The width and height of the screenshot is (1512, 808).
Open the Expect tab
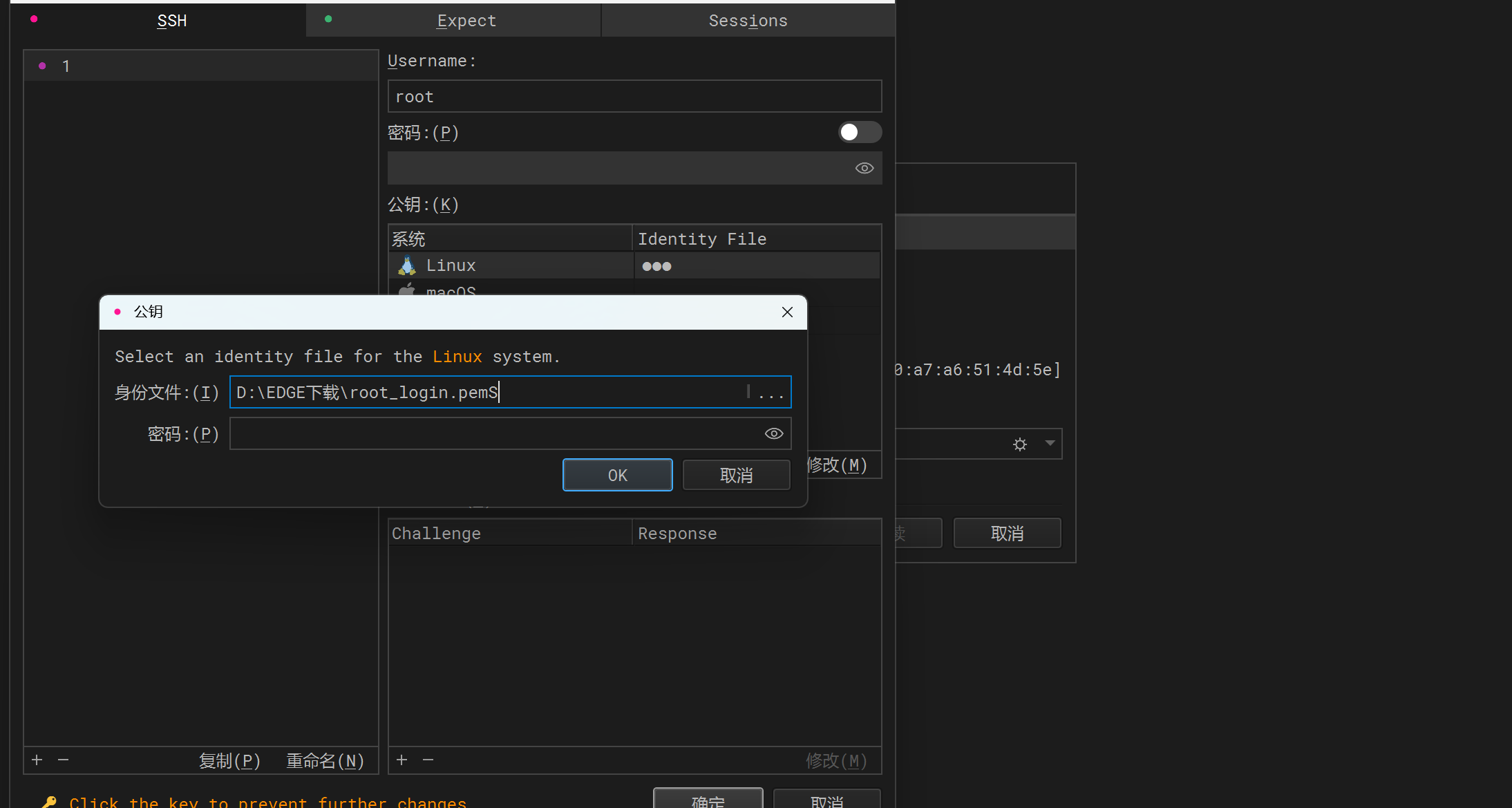tap(453, 21)
